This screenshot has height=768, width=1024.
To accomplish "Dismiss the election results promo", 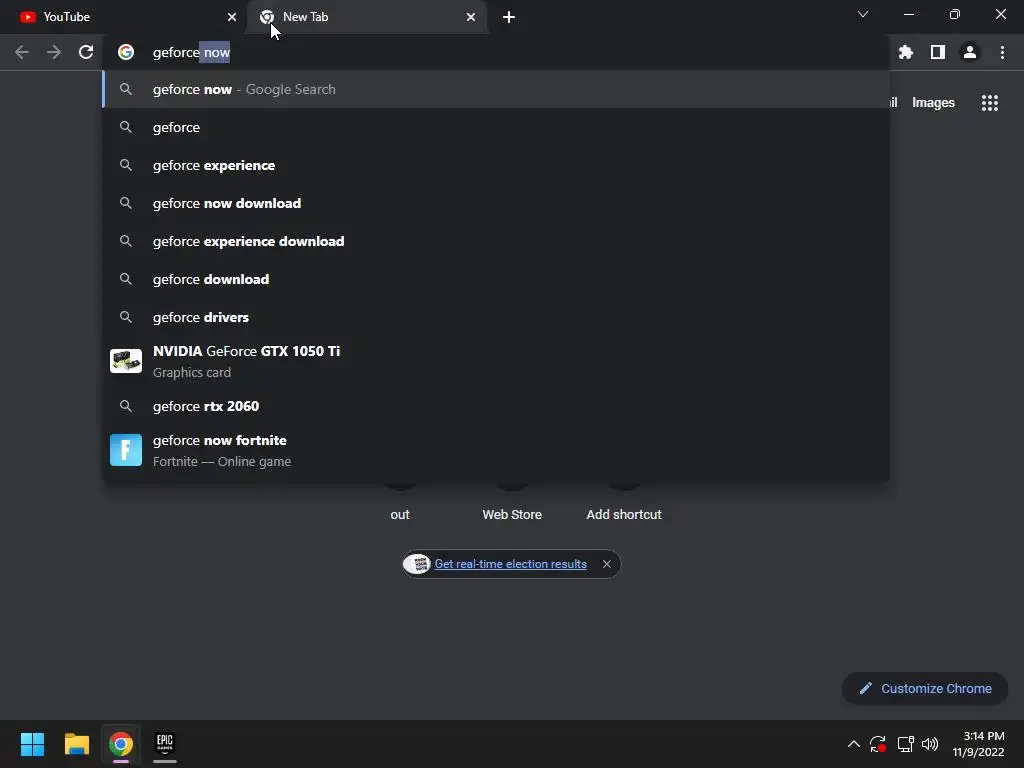I will tap(607, 564).
